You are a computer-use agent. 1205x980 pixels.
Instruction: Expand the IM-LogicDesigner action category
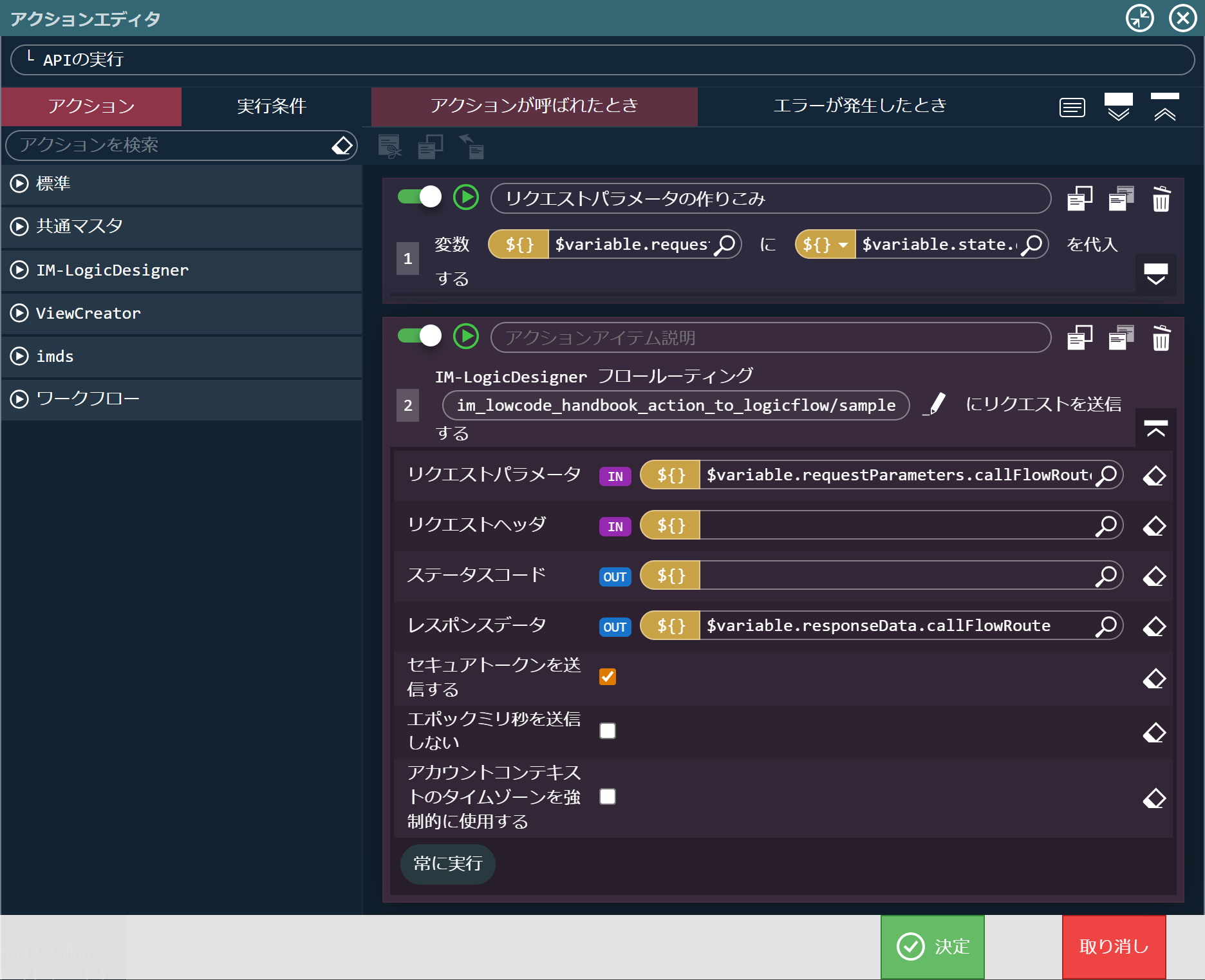point(182,270)
